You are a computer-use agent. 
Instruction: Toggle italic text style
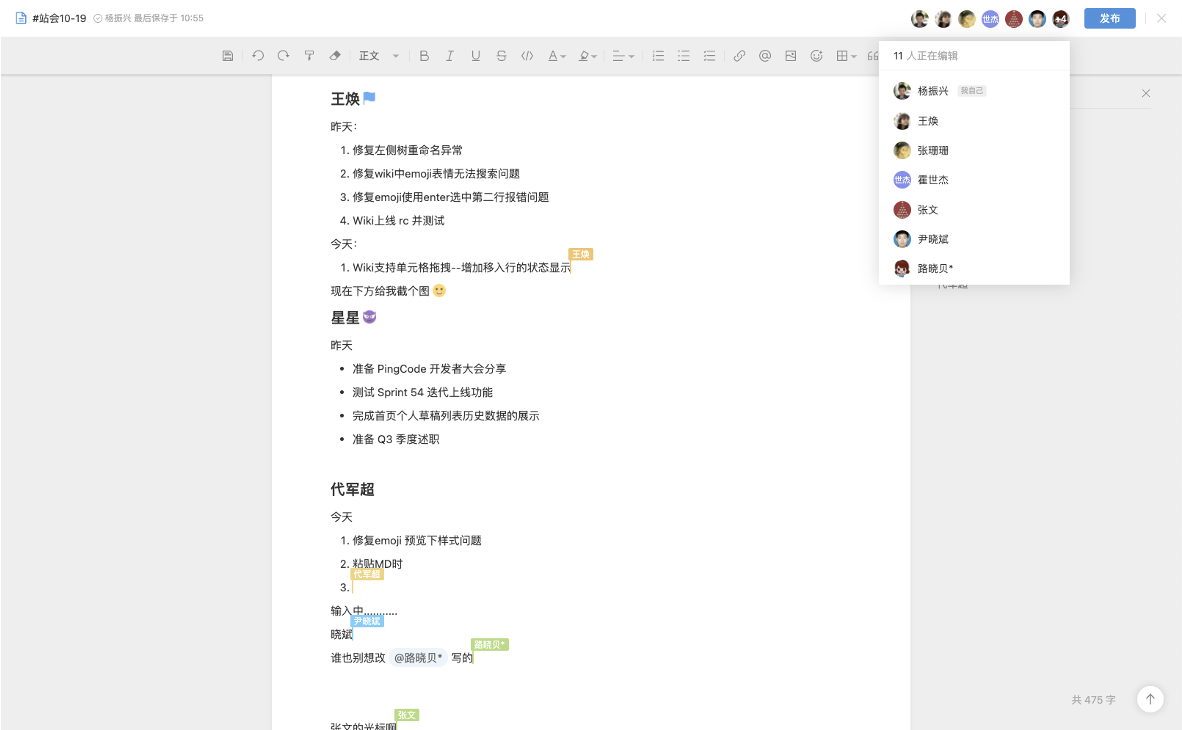(450, 56)
